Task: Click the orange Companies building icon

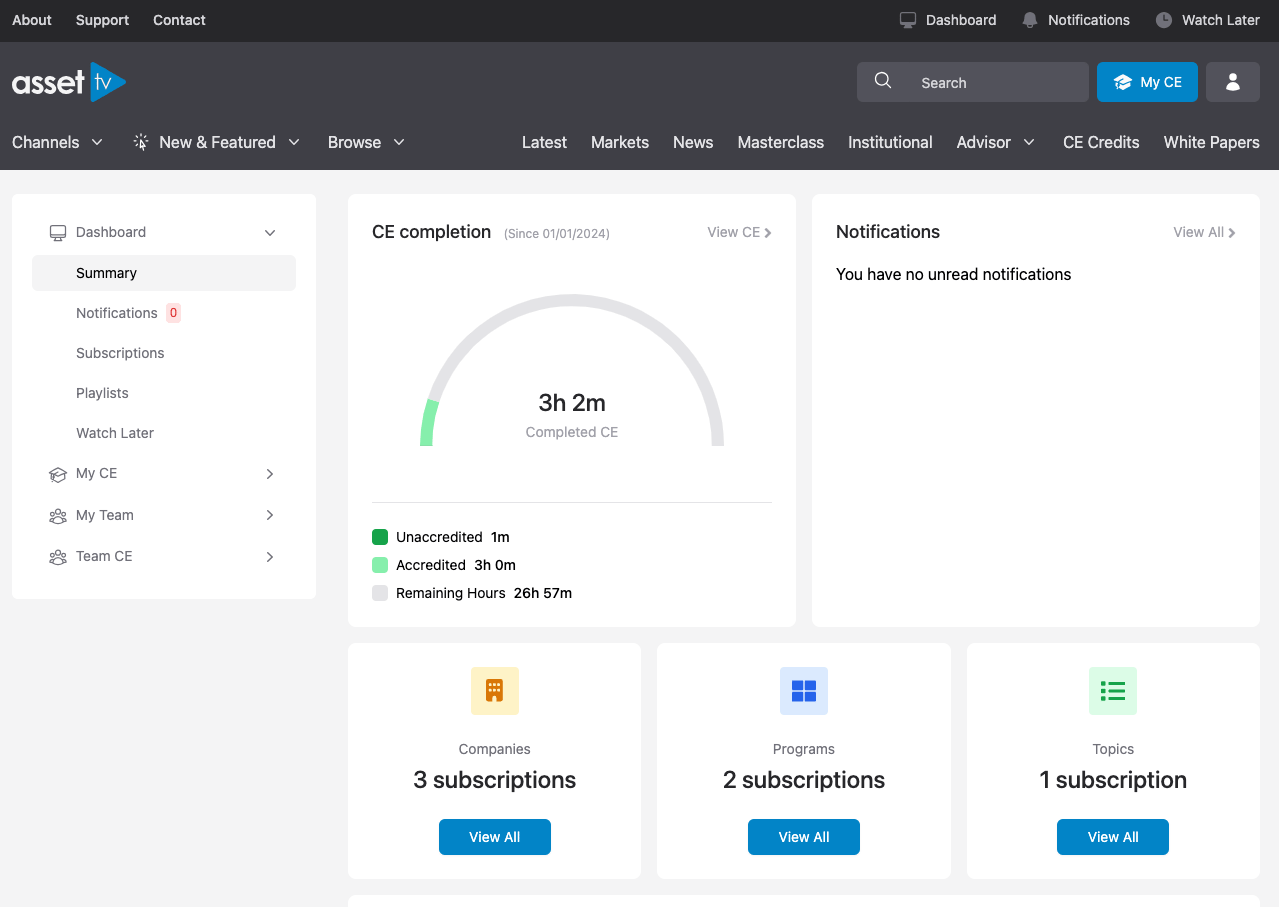Action: coord(494,691)
